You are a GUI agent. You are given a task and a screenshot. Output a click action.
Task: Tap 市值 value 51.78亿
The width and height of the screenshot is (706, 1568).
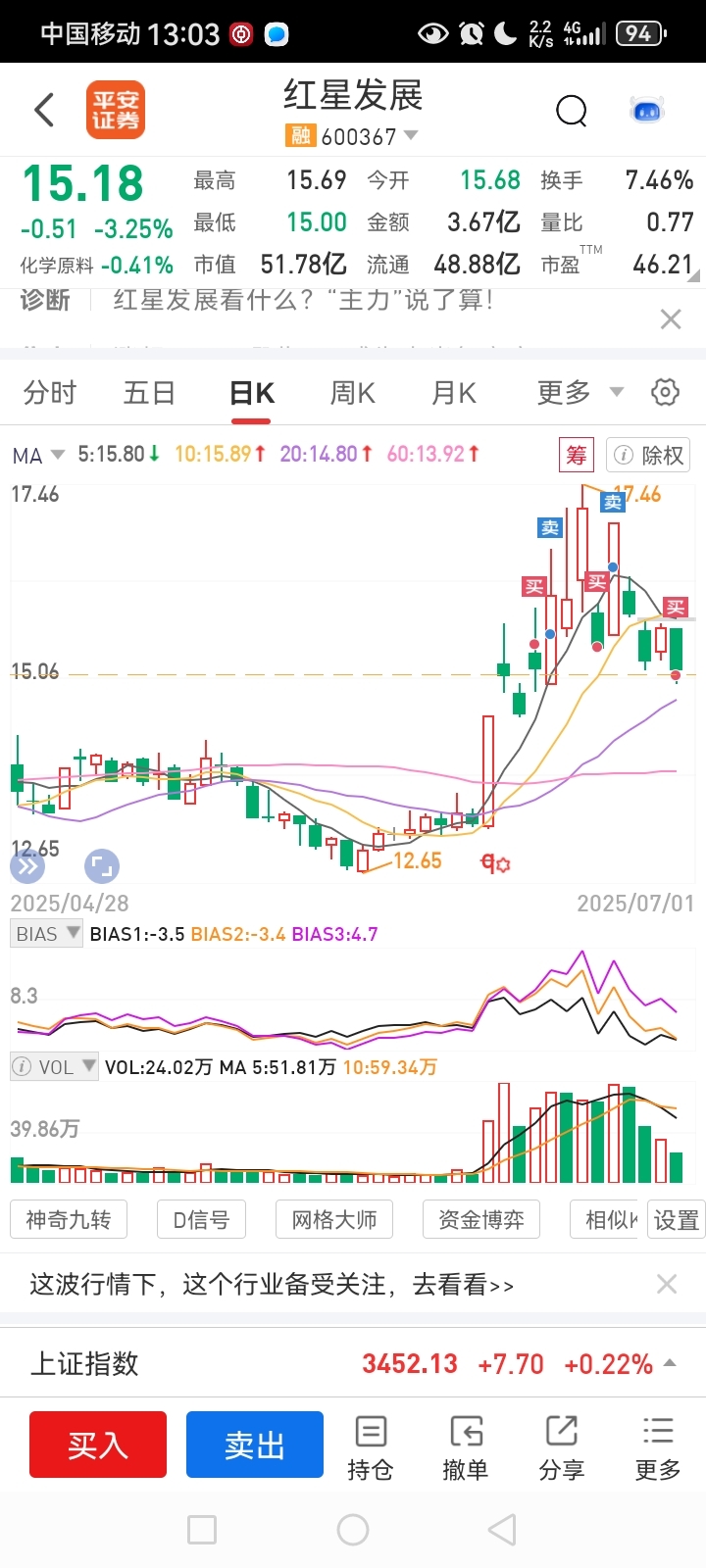(303, 265)
